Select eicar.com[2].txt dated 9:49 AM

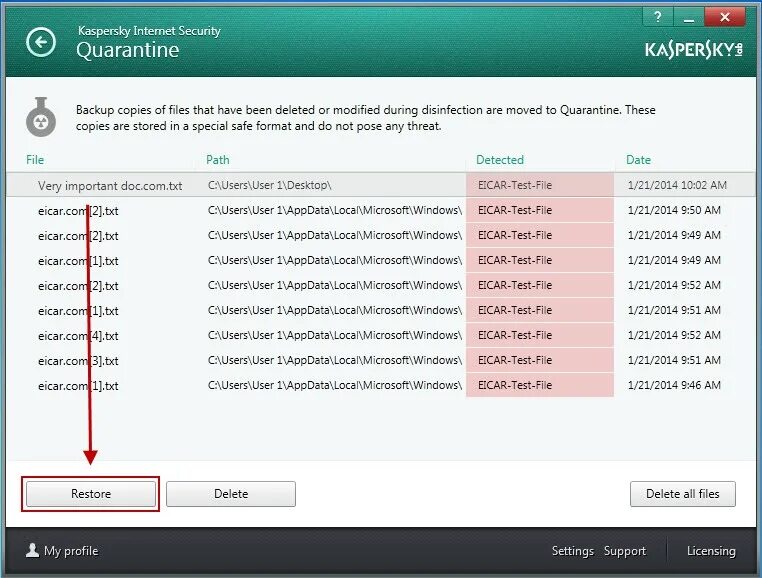point(381,235)
